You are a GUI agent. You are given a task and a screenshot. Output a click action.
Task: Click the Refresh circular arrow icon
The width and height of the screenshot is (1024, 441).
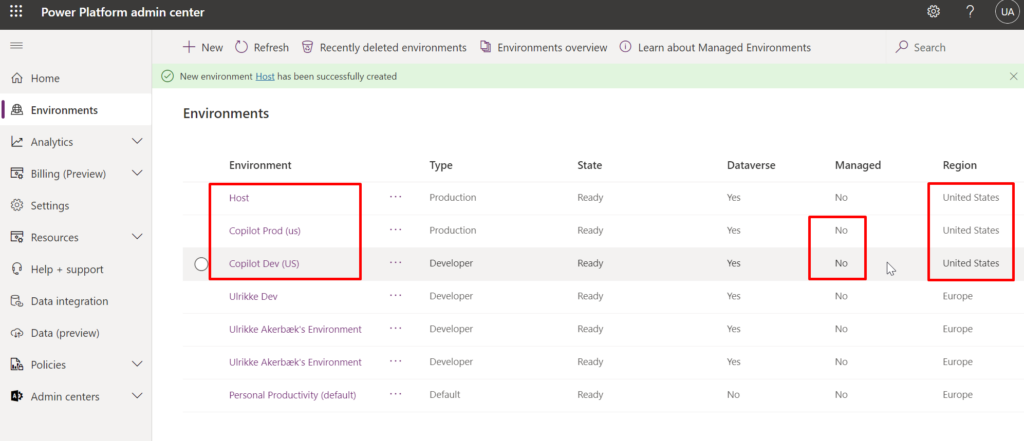point(241,47)
